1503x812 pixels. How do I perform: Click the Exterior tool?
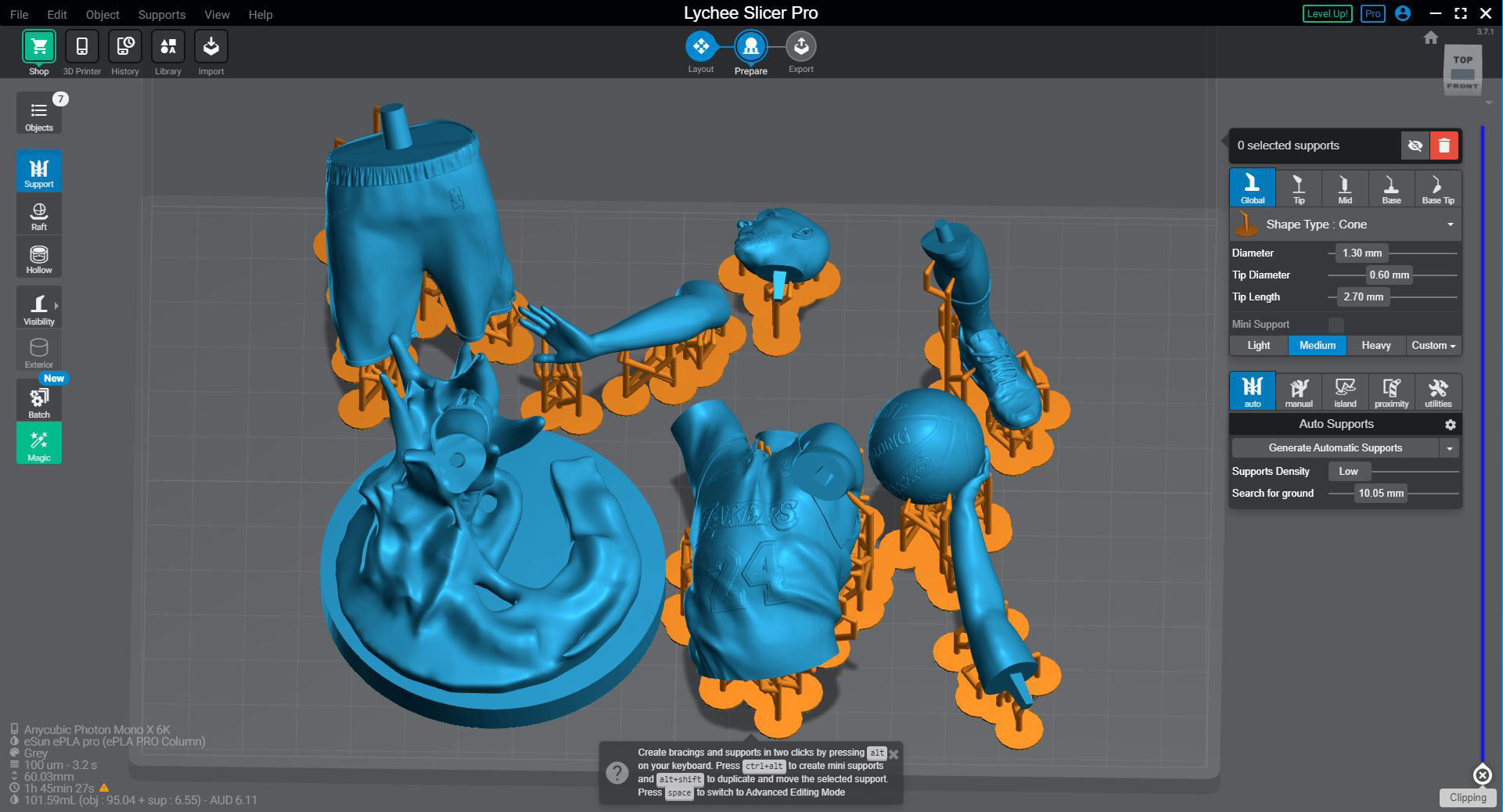click(38, 350)
